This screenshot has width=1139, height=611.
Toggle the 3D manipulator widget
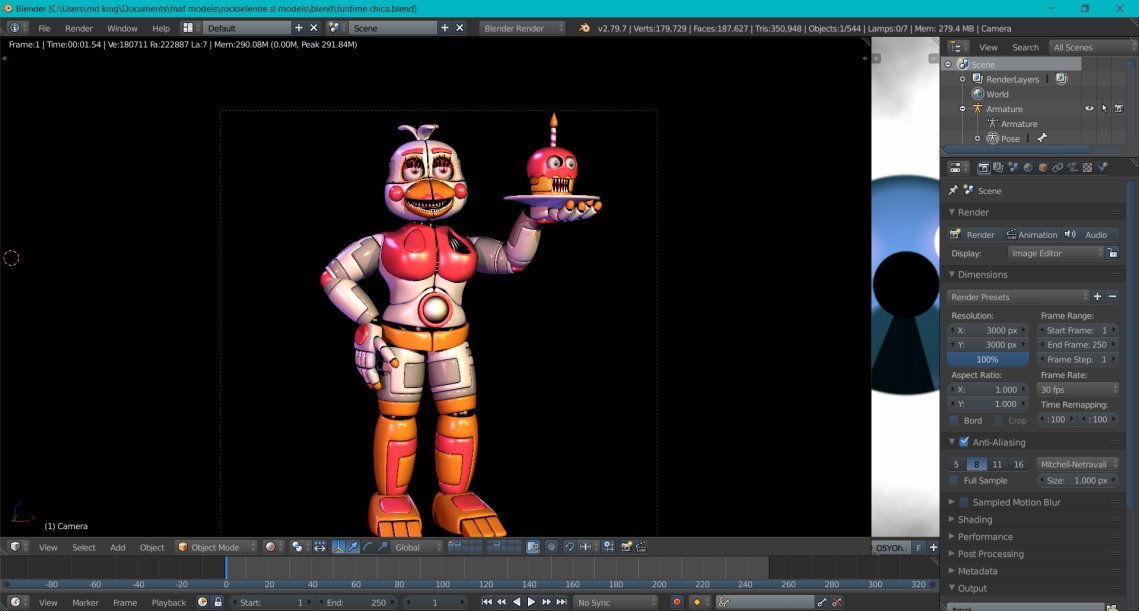click(339, 547)
